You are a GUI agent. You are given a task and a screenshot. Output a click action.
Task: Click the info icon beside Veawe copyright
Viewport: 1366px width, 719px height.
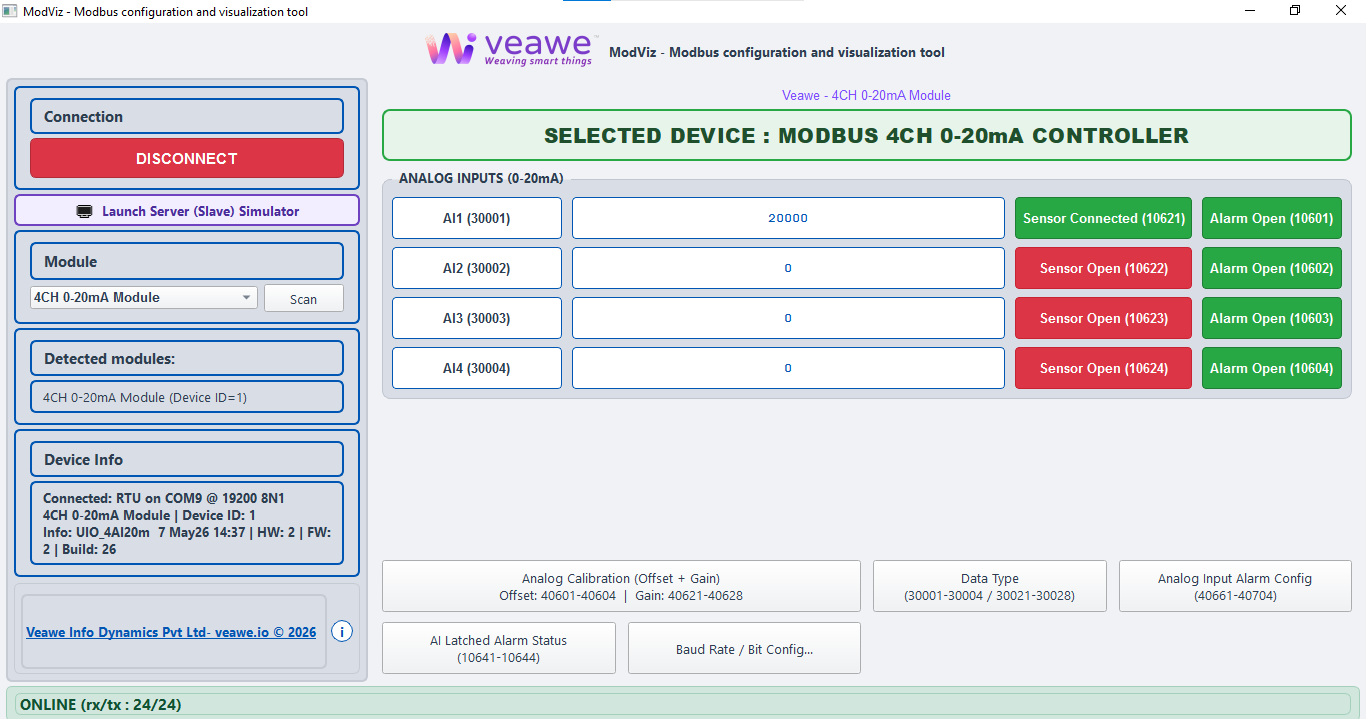(x=342, y=632)
